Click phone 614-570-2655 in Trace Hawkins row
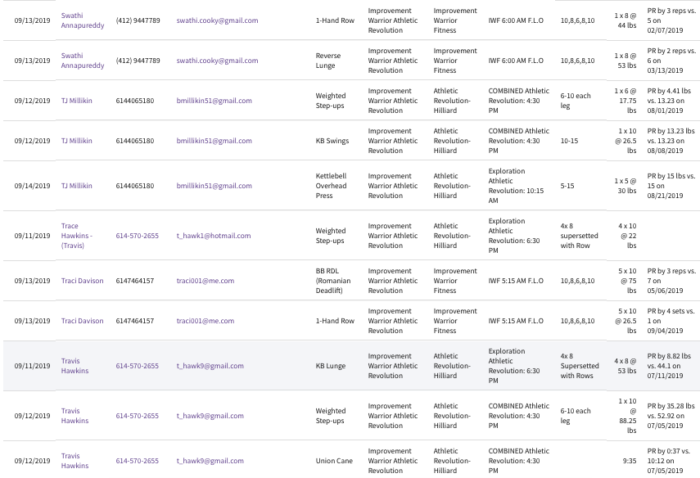This screenshot has width=700, height=478. tap(137, 236)
